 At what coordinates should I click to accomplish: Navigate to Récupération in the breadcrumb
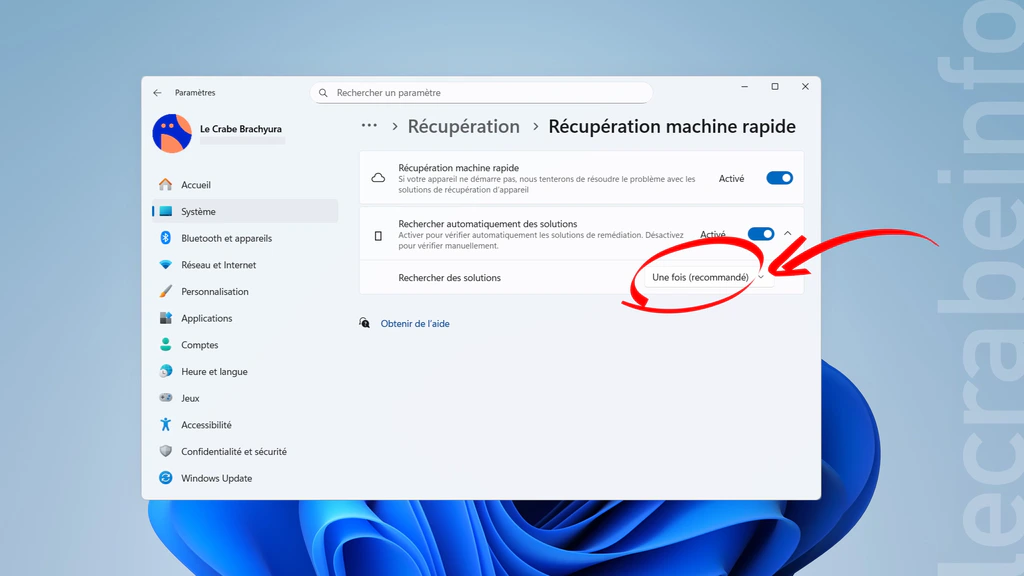click(x=463, y=126)
